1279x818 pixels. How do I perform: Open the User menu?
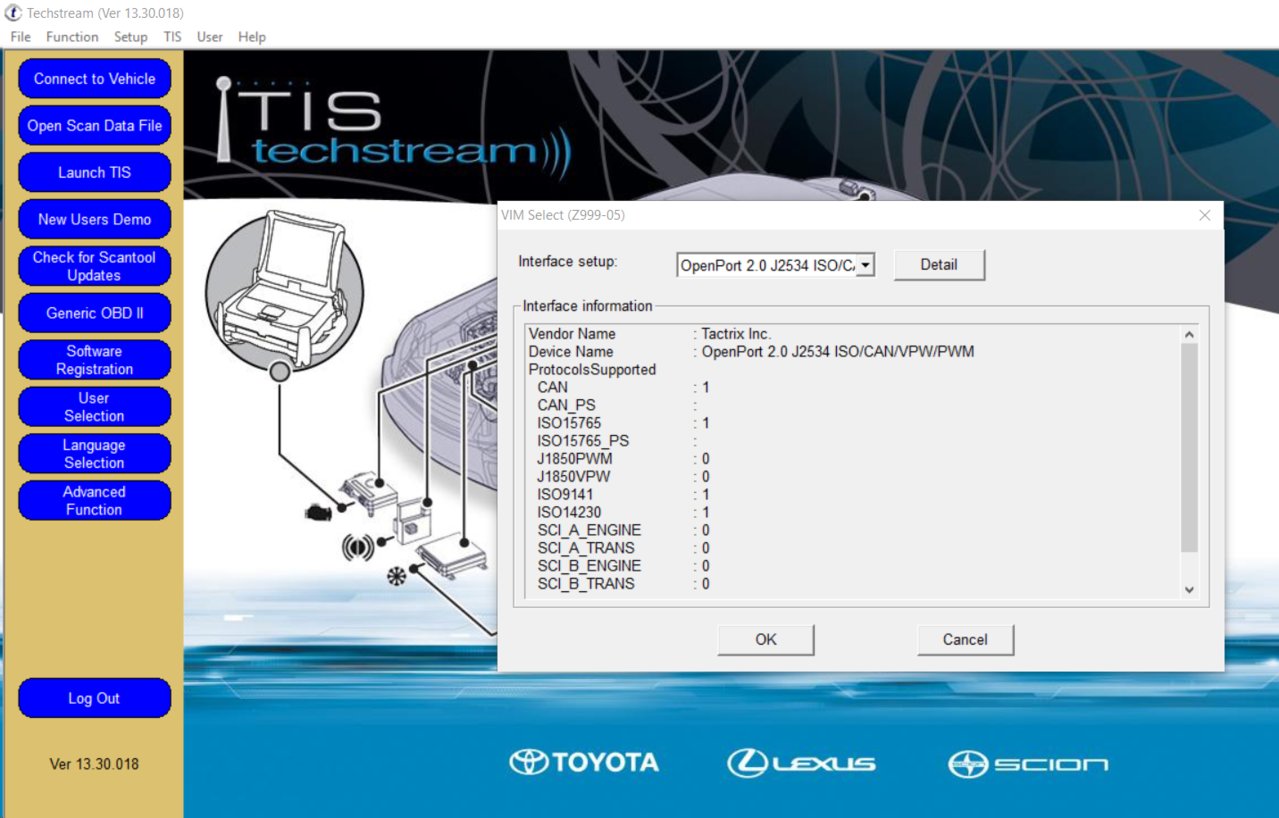[210, 37]
